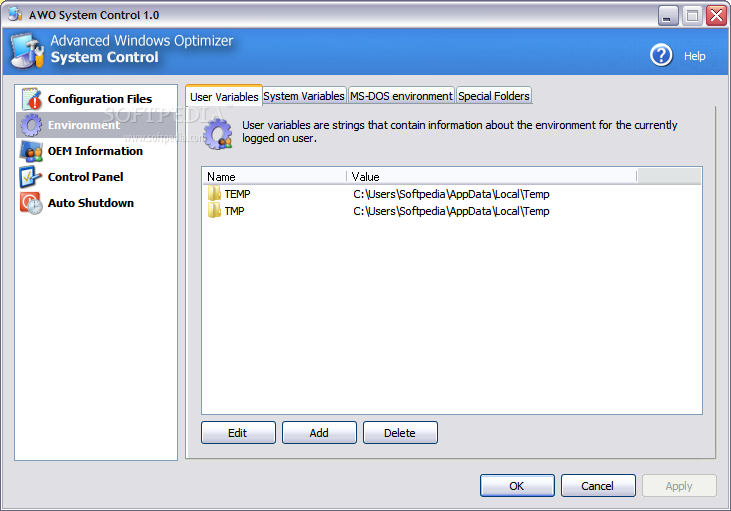
Task: Click the User Variables gear description icon
Action: coord(218,134)
